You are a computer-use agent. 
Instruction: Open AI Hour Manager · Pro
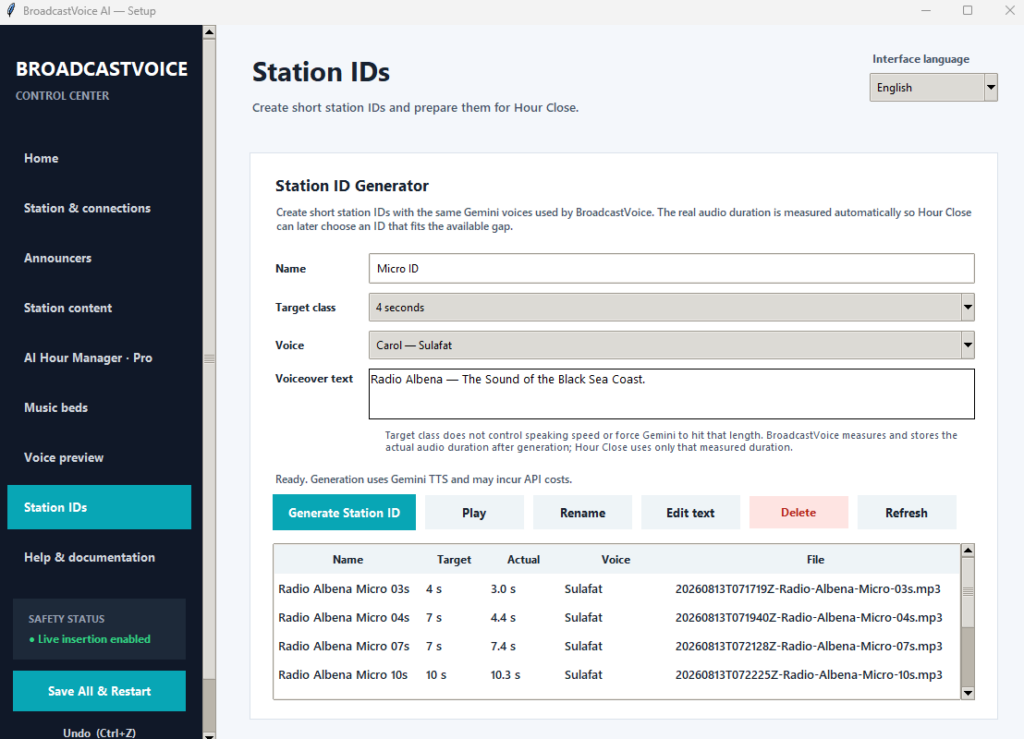(99, 358)
